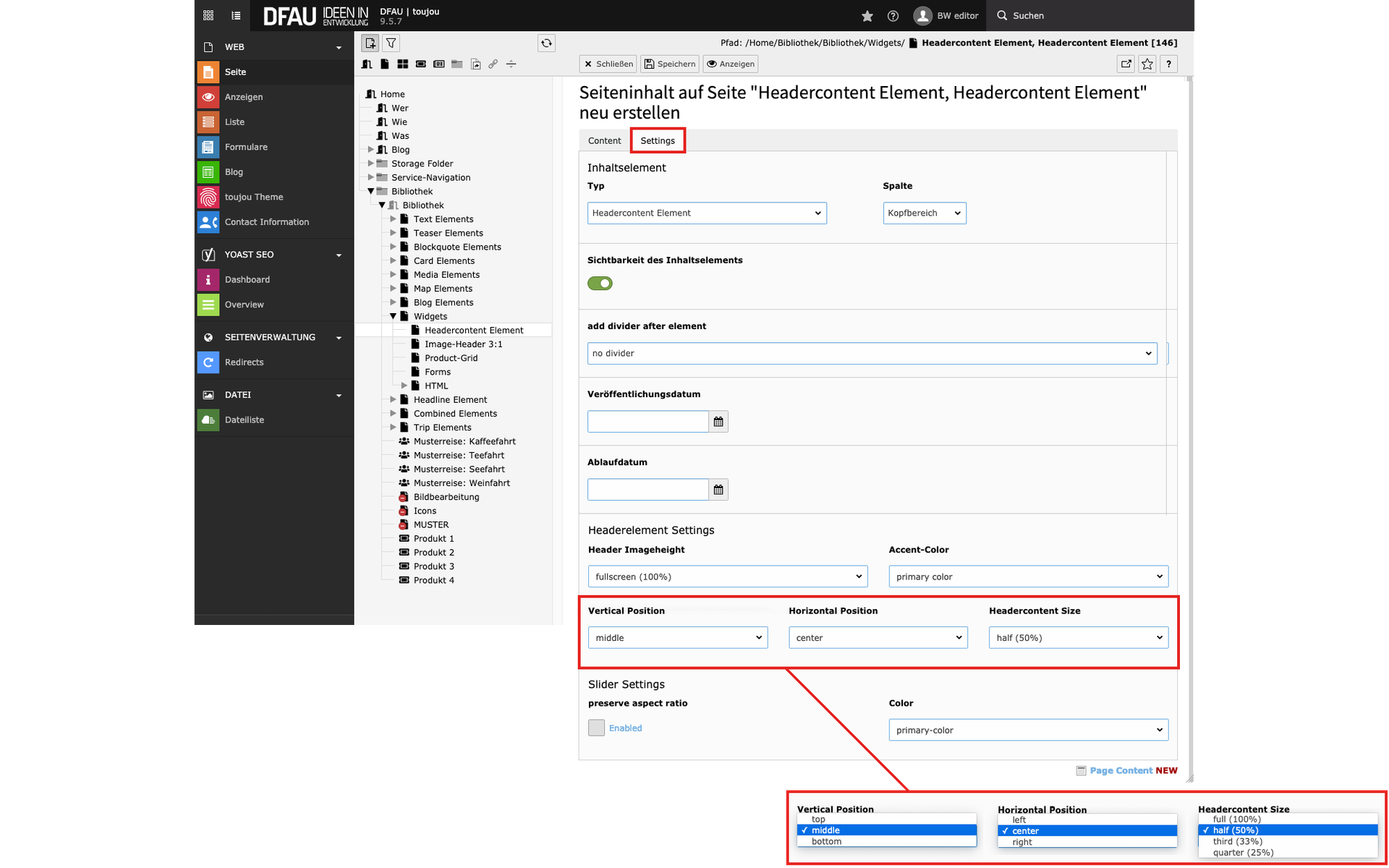This screenshot has height=868, width=1389.
Task: Open the Redirects module icon
Action: tap(208, 362)
